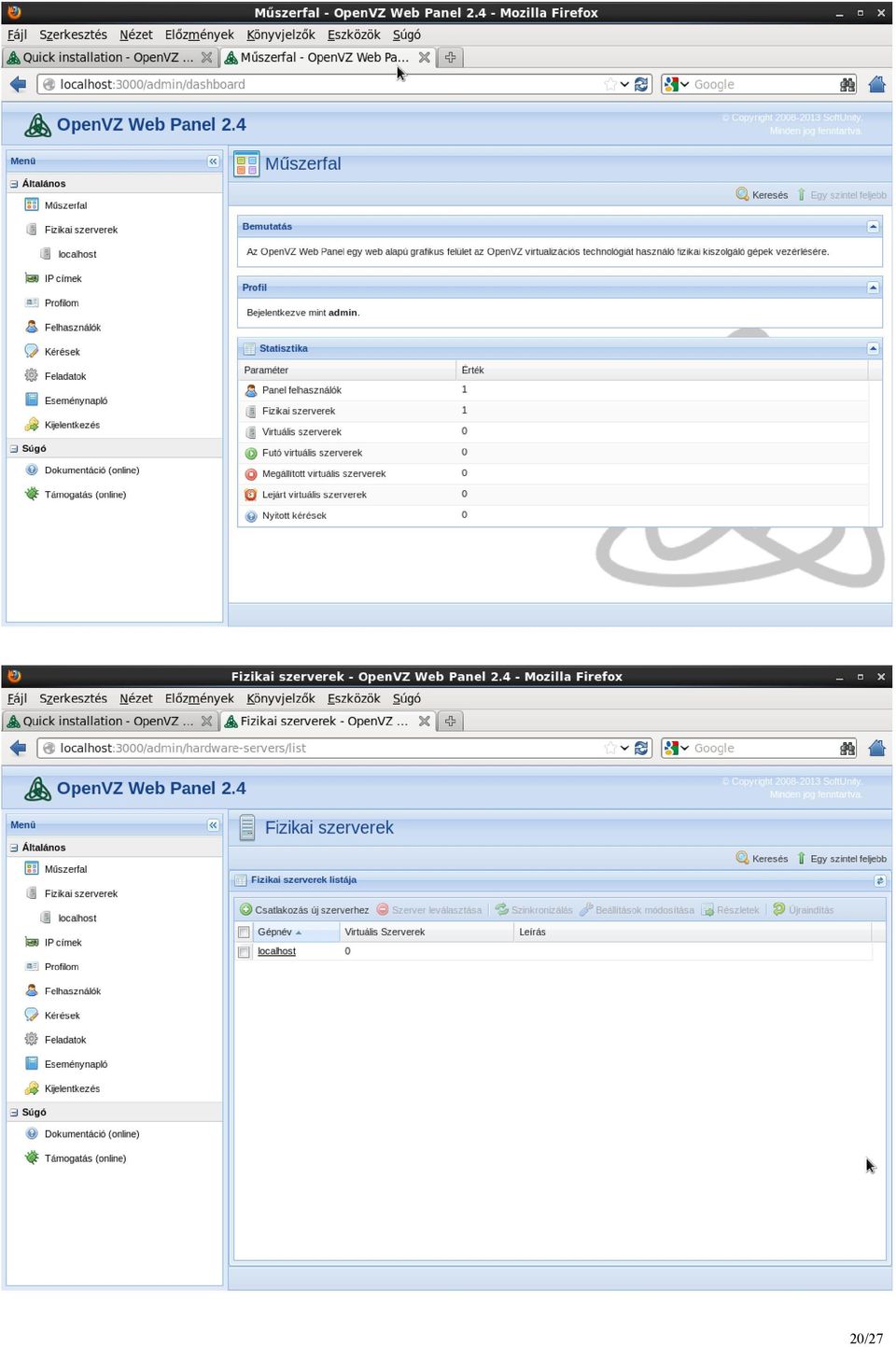Click bookmark star in Fizikai szerverek window
This screenshot has width=896, height=1347.
(x=610, y=748)
